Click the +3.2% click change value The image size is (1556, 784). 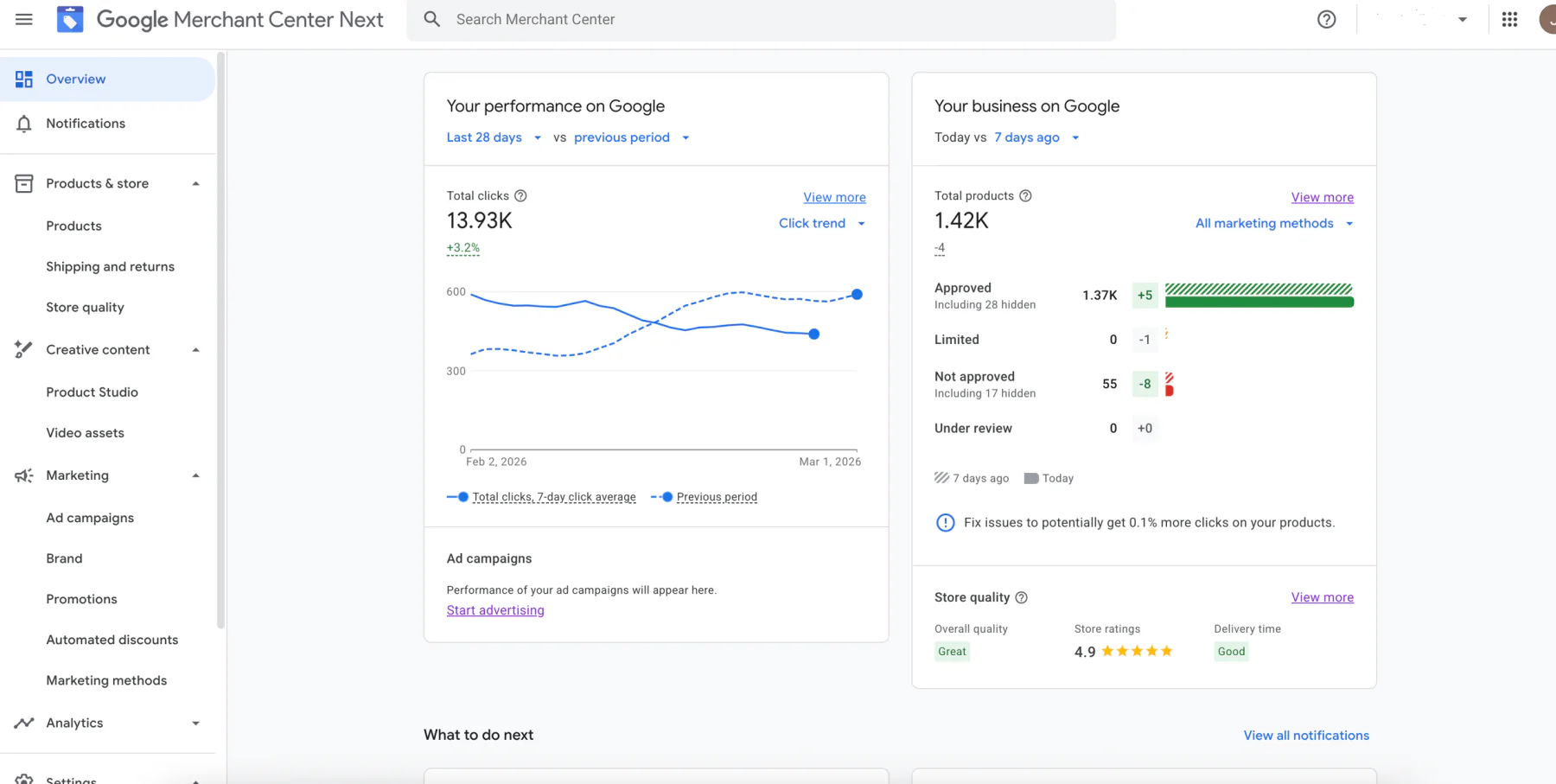tap(462, 248)
